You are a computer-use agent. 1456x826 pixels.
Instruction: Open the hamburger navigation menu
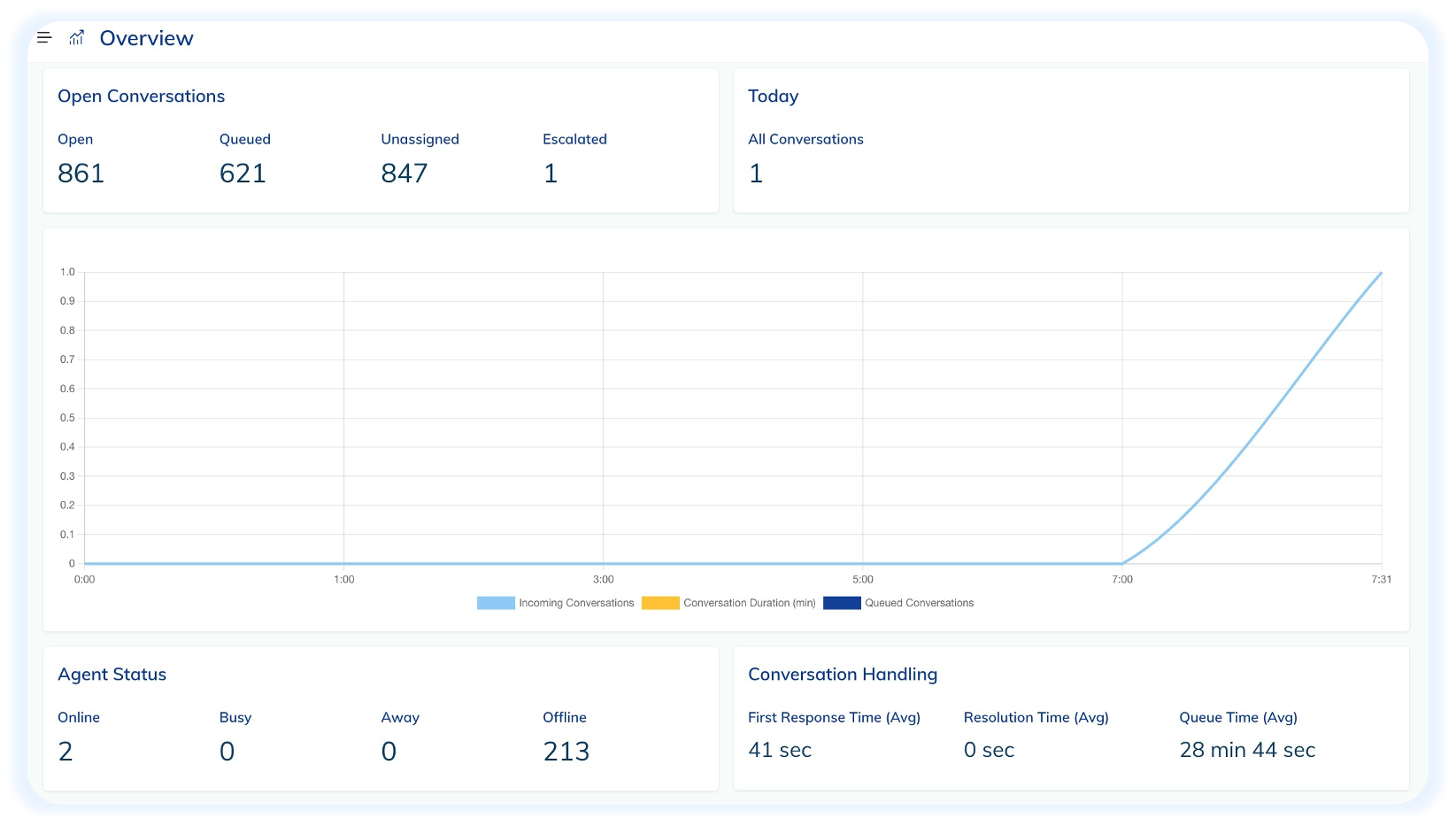click(x=44, y=37)
